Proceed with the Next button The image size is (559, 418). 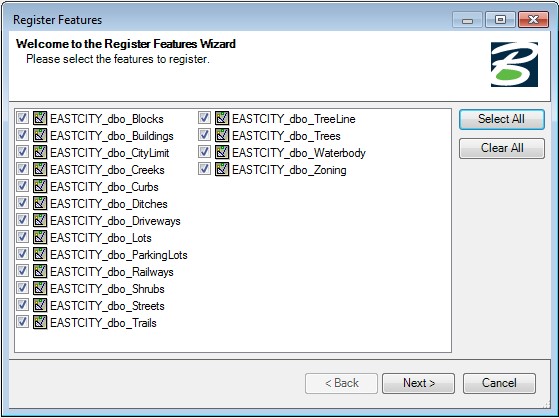pos(418,383)
